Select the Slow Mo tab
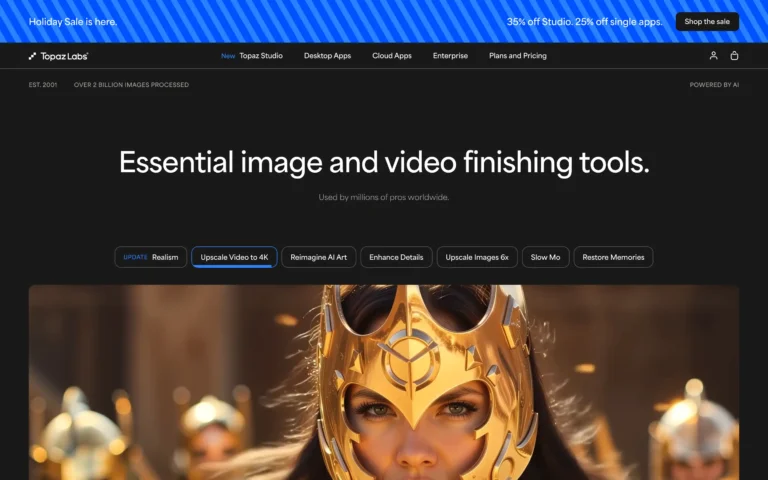The height and width of the screenshot is (480, 768). point(546,257)
